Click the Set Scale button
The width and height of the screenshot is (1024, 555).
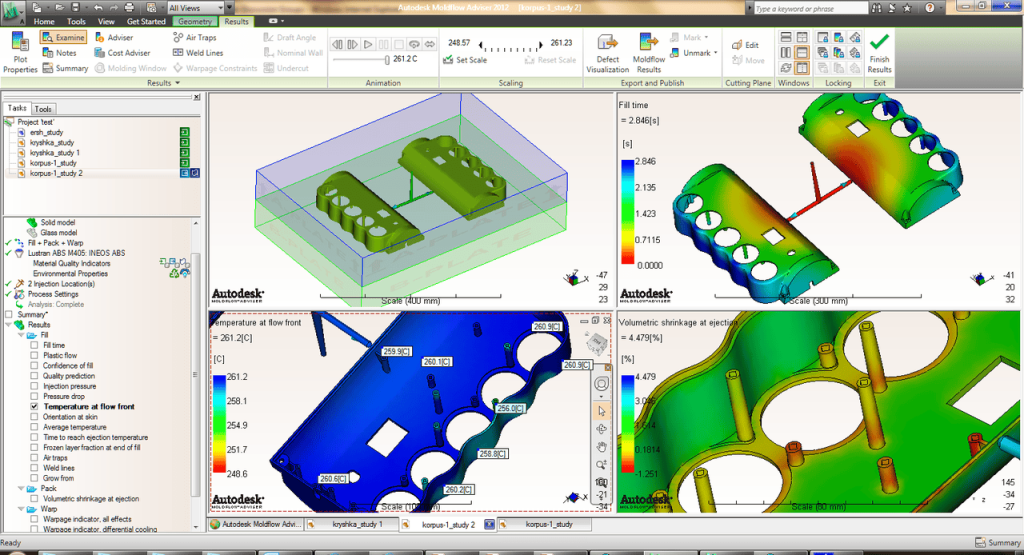click(464, 60)
